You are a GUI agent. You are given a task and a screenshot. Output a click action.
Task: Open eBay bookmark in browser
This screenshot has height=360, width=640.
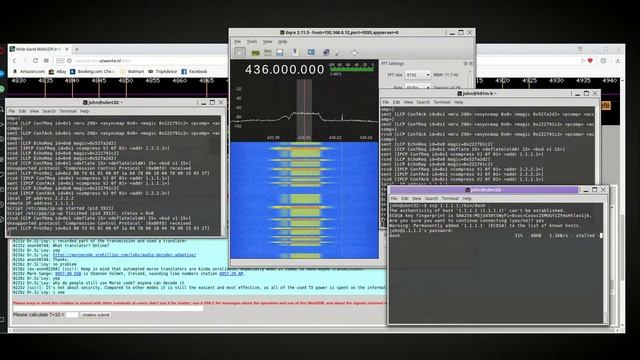point(58,71)
